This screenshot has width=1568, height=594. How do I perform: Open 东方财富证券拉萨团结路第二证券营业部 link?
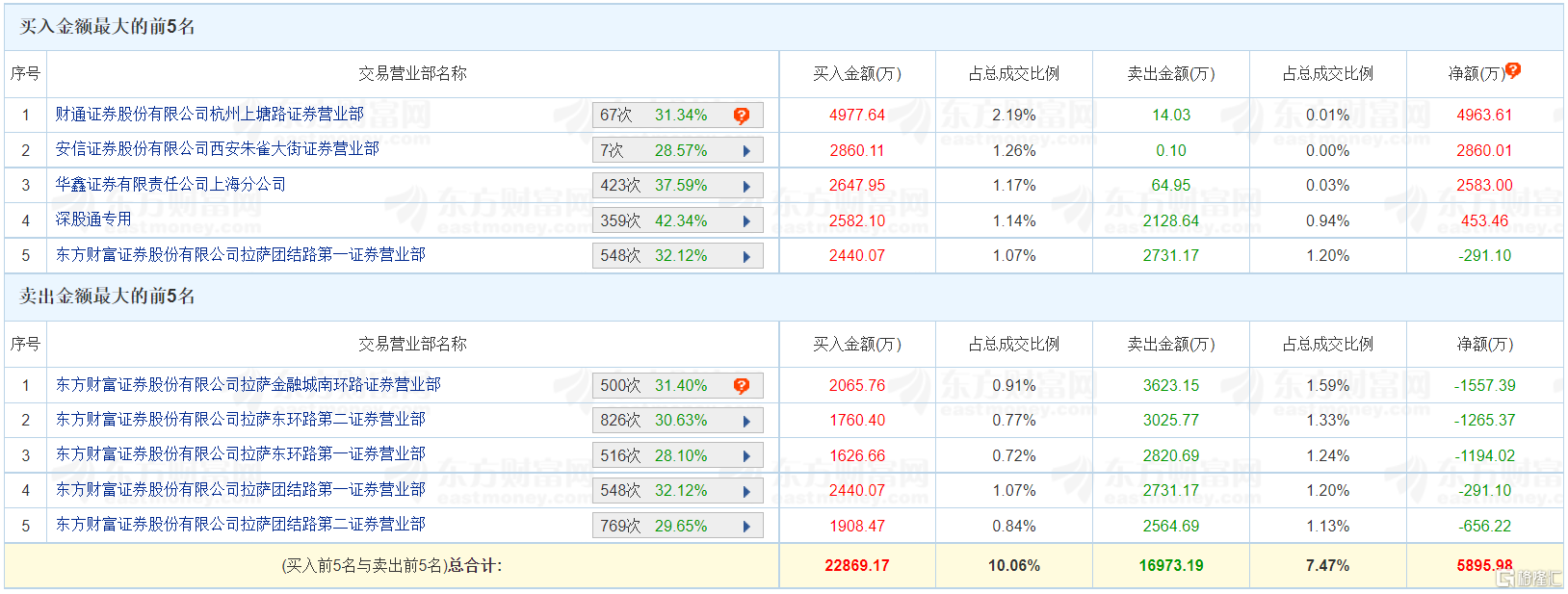(x=240, y=524)
